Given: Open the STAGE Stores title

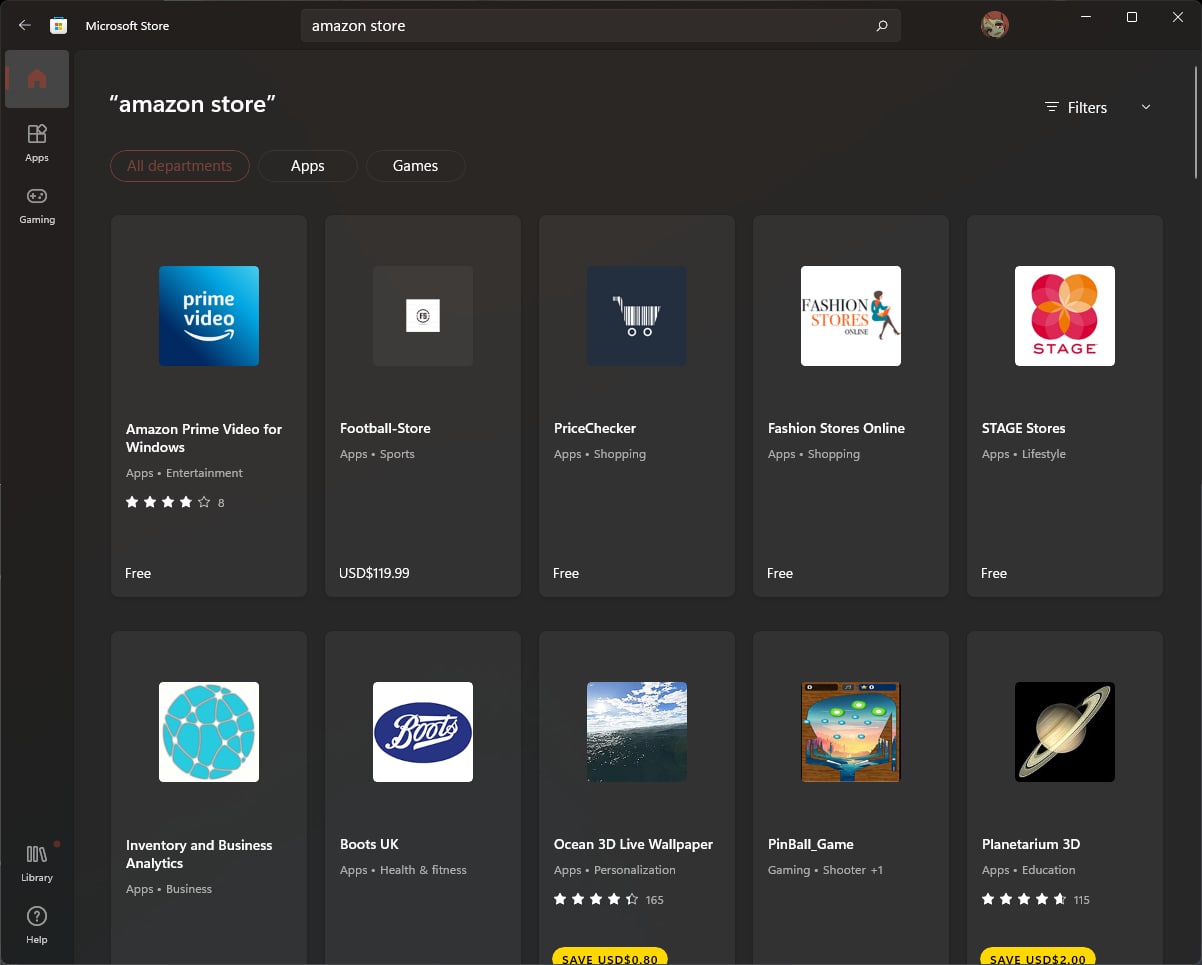Looking at the screenshot, I should click(1024, 428).
